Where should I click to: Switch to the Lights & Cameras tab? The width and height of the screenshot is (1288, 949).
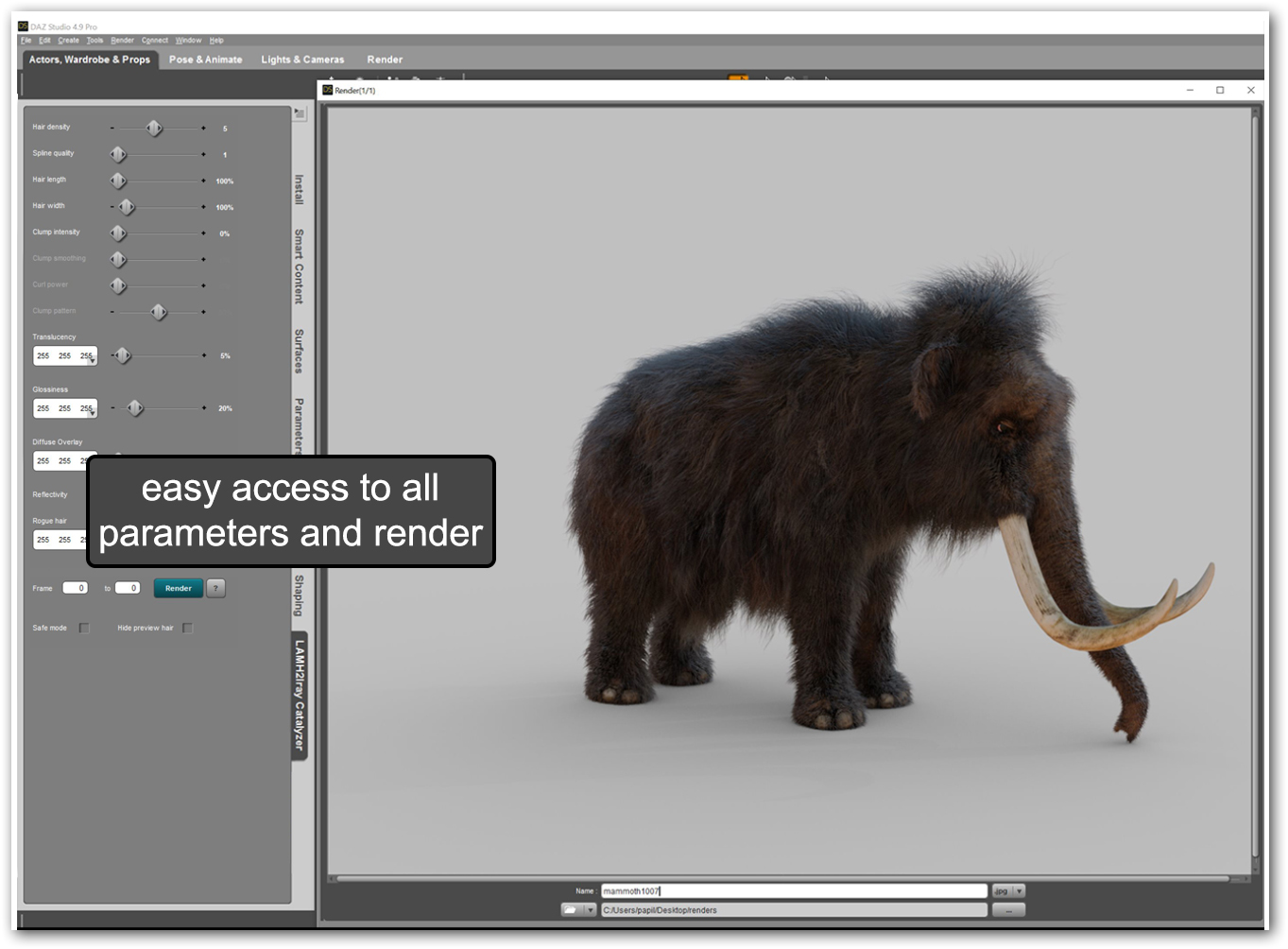302,60
